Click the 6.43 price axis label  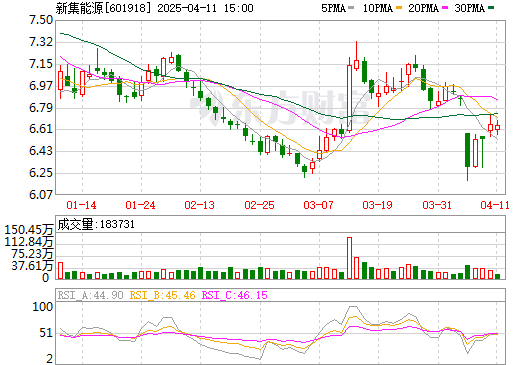(41, 151)
